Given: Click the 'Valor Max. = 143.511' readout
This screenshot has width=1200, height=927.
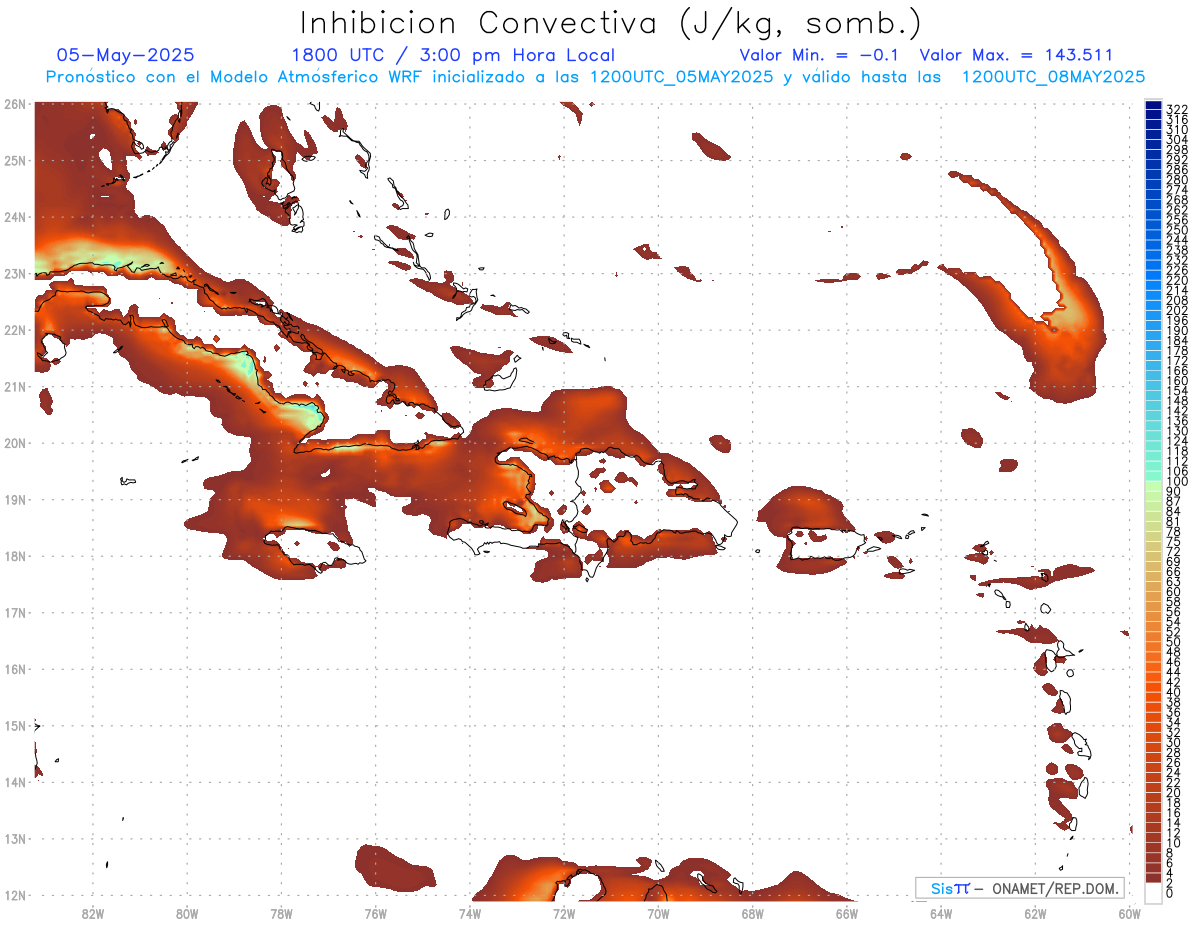Looking at the screenshot, I should (1016, 55).
